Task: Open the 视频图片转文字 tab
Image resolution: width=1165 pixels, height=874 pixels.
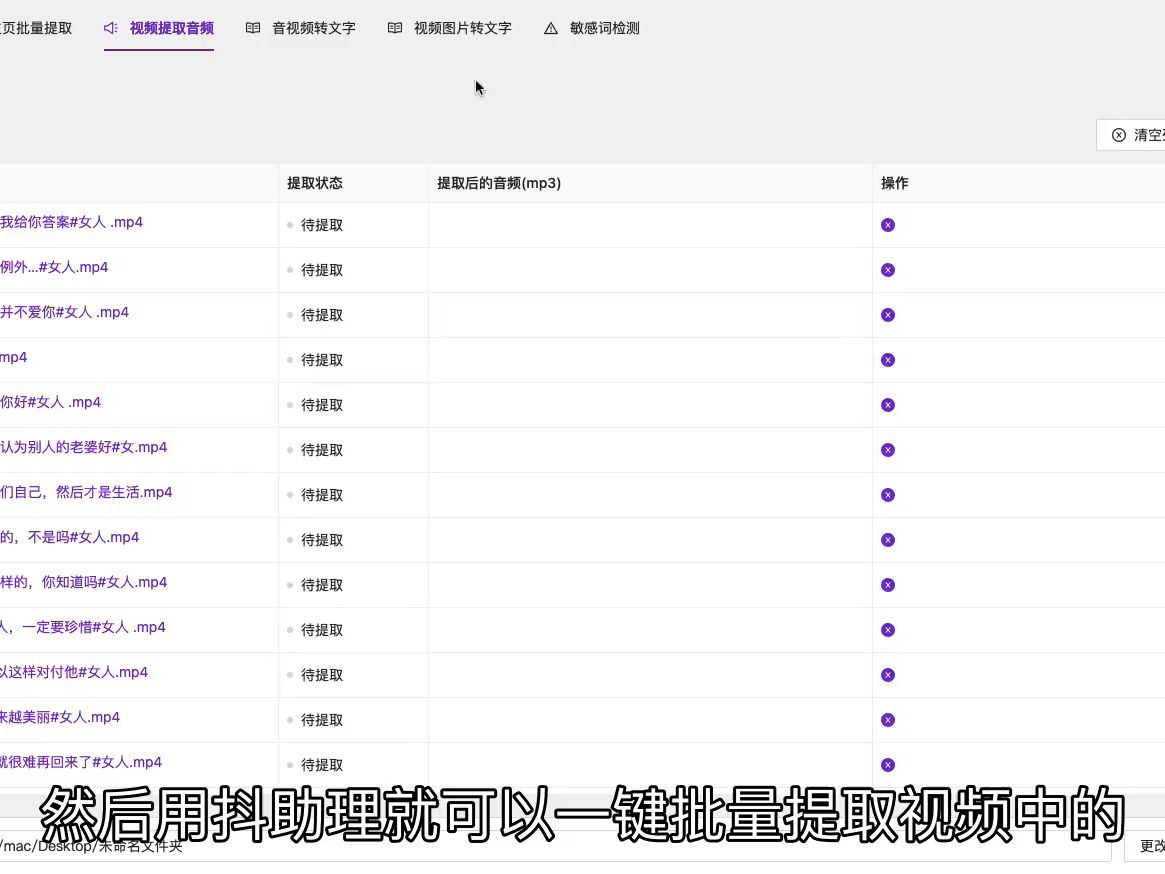Action: pyautogui.click(x=450, y=28)
